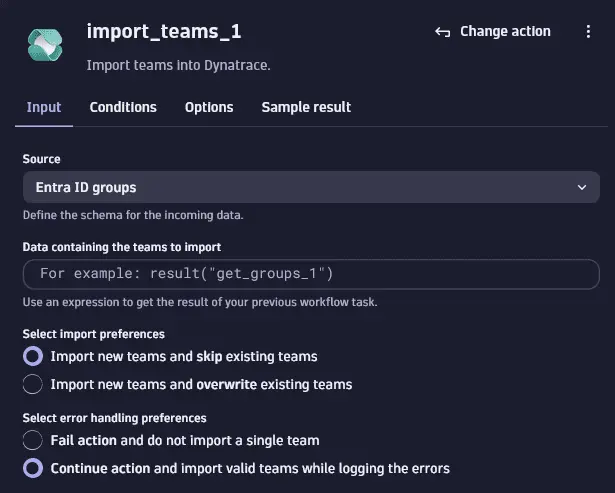The height and width of the screenshot is (493, 615).
Task: Pick the Continue action radio button
Action: click(33, 468)
